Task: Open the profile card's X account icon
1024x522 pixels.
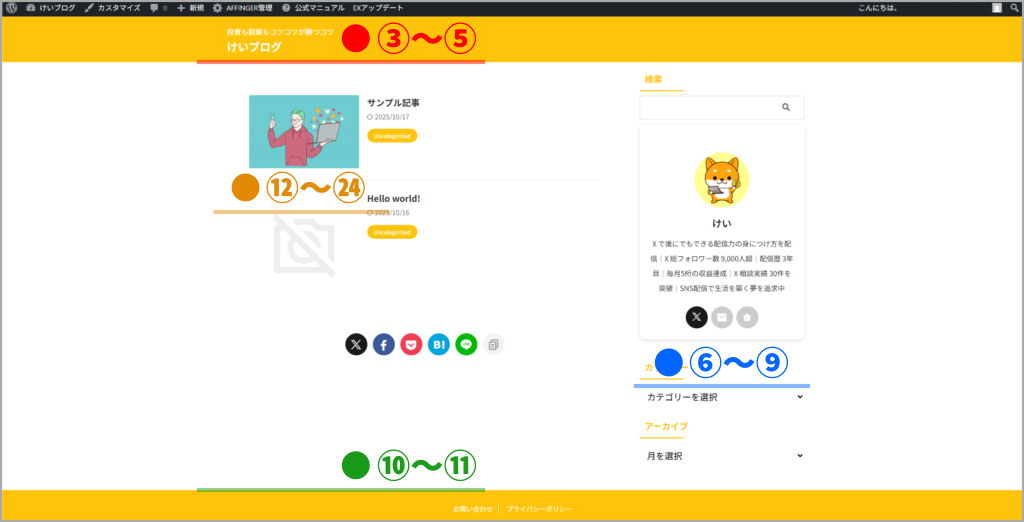Action: click(x=696, y=317)
